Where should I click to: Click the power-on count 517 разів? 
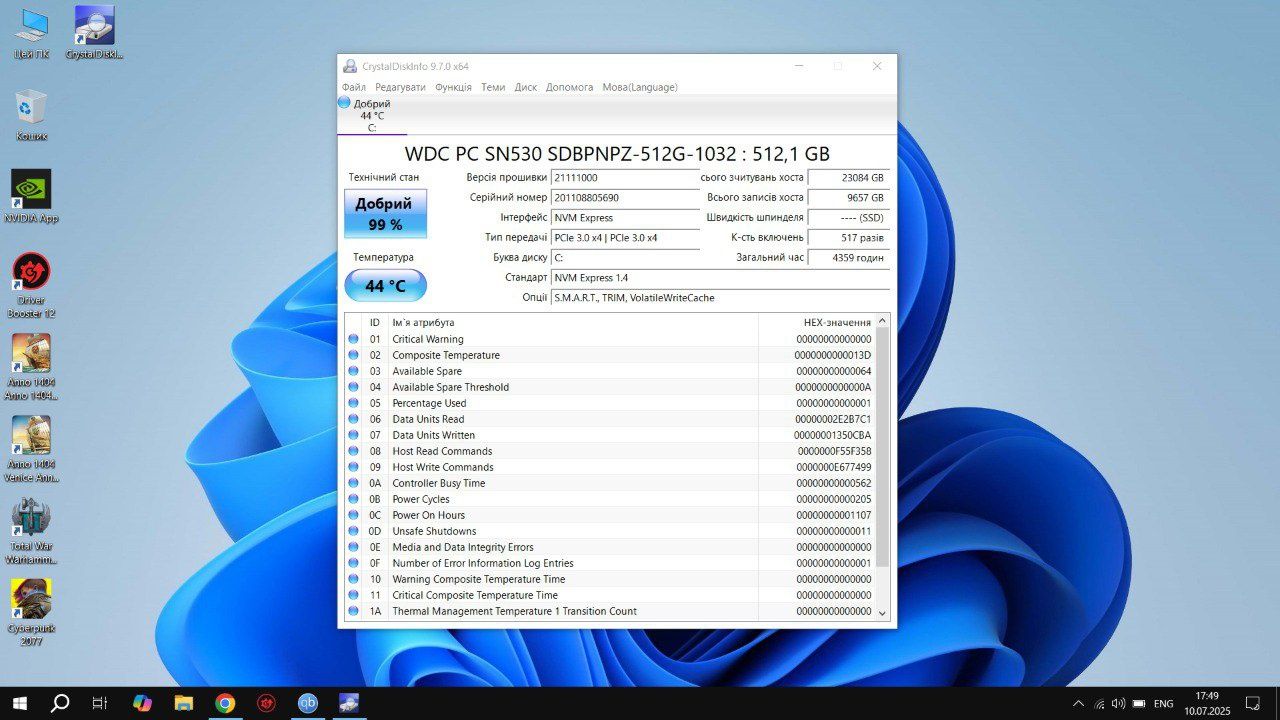848,237
